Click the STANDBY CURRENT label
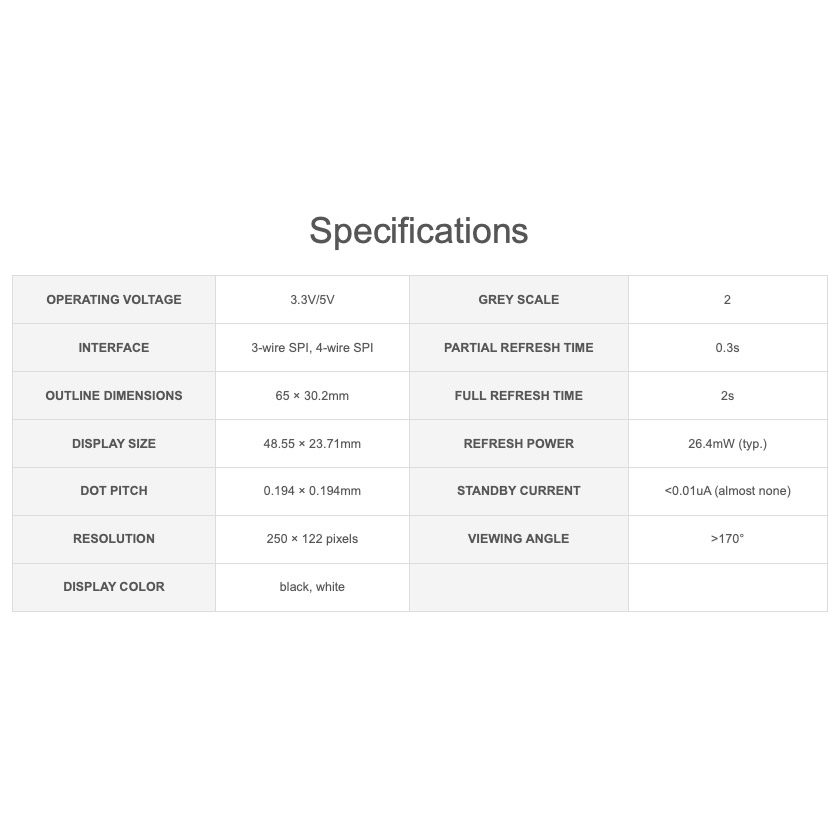This screenshot has height=840, width=840. [x=519, y=491]
